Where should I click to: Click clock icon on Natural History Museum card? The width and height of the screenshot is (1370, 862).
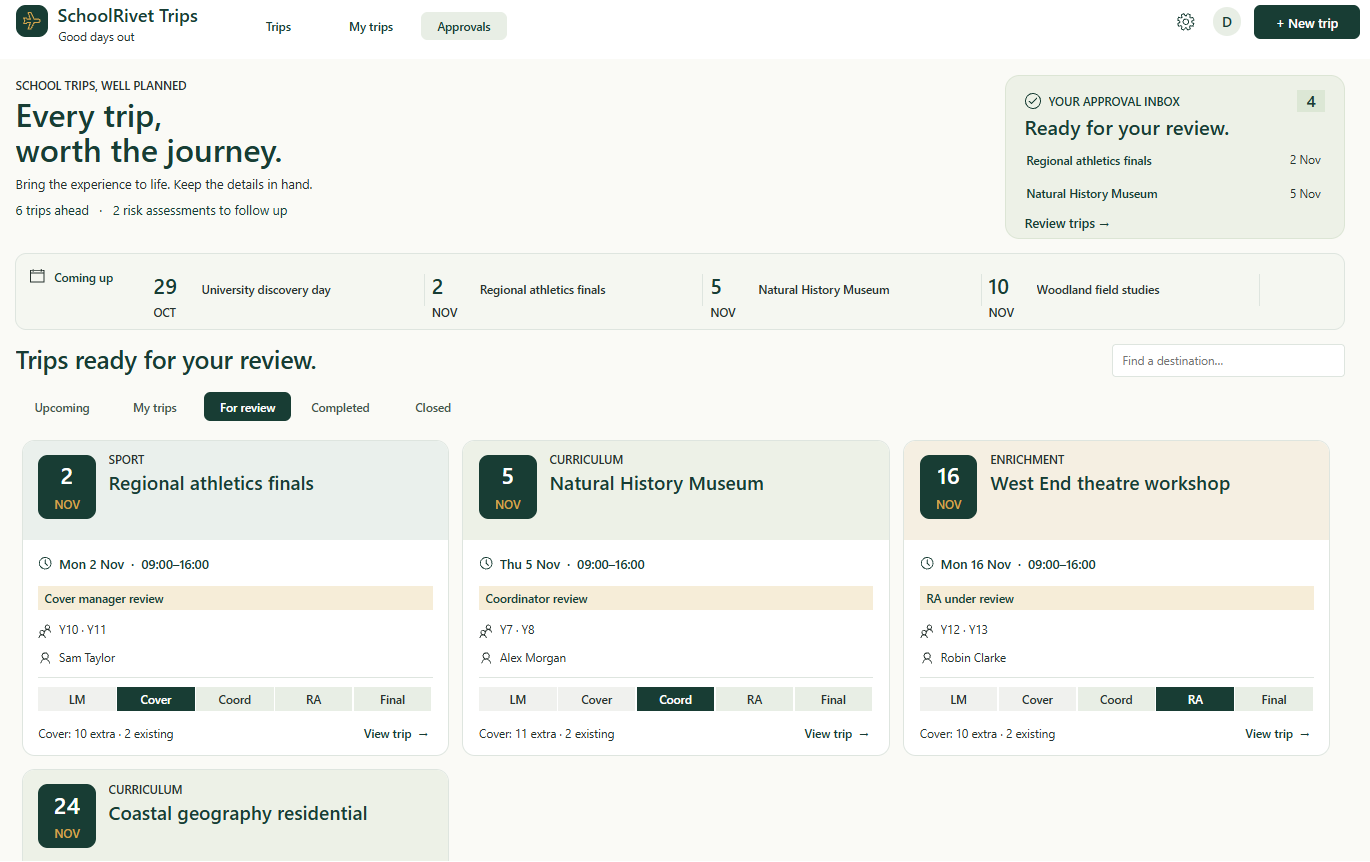tap(486, 564)
